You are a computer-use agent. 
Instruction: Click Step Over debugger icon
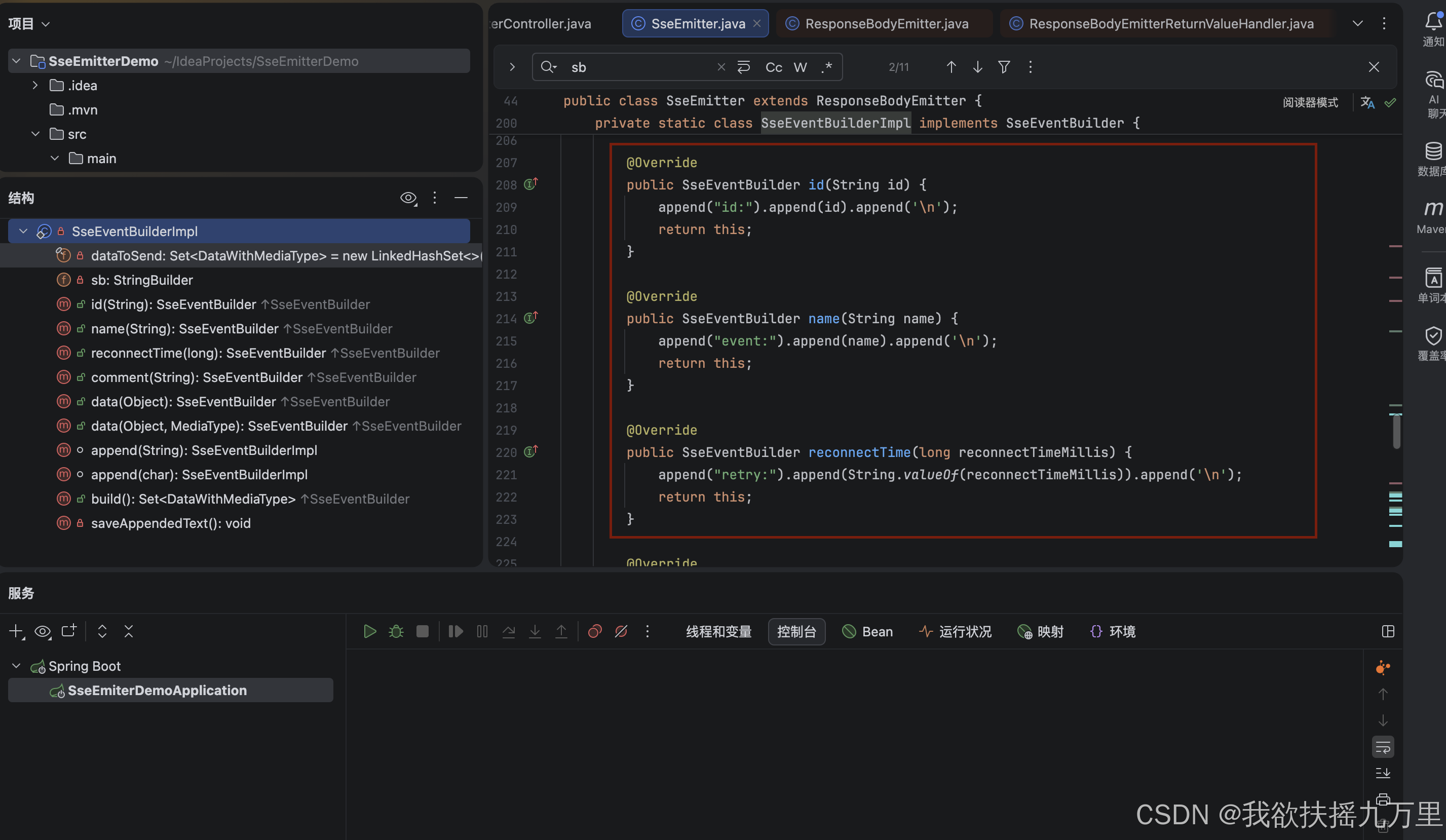click(x=508, y=631)
